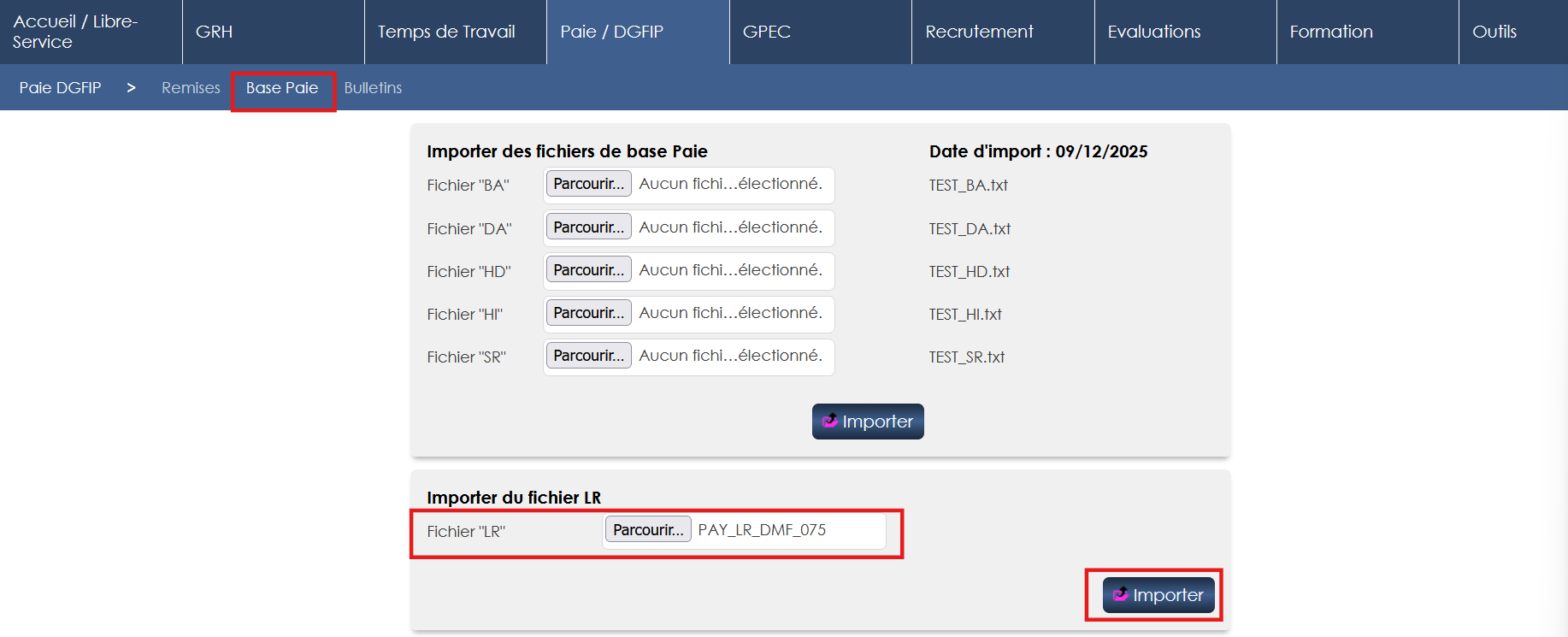
Task: Open the Temps de Travail menu
Action: [x=446, y=32]
